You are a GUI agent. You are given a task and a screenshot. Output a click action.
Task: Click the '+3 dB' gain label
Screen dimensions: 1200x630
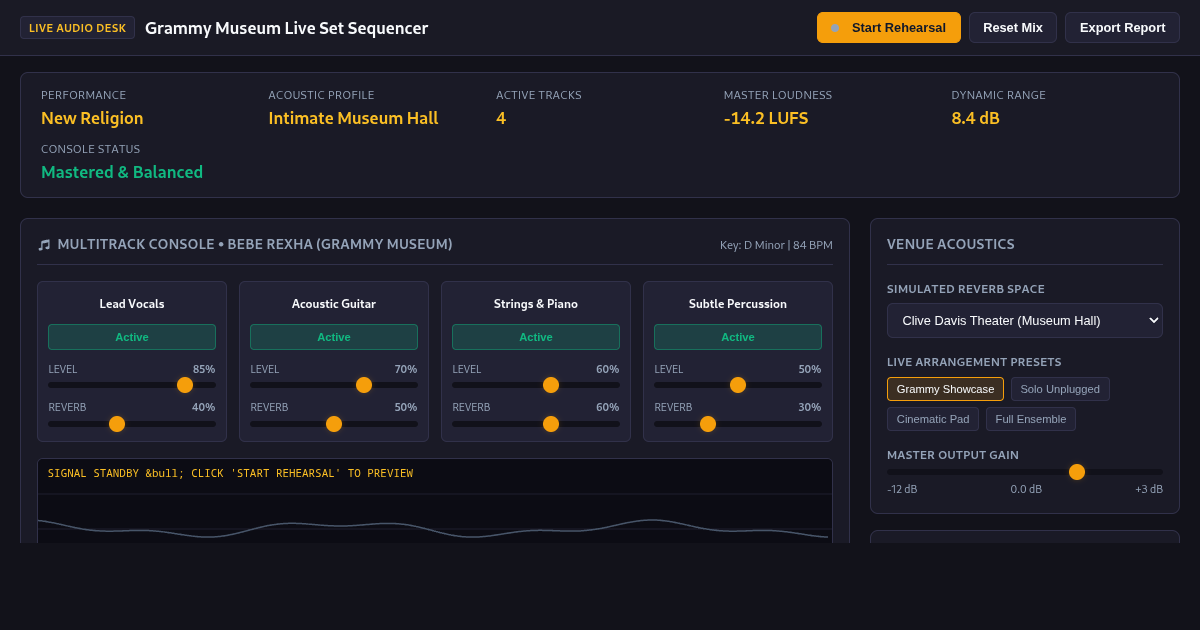1149,489
